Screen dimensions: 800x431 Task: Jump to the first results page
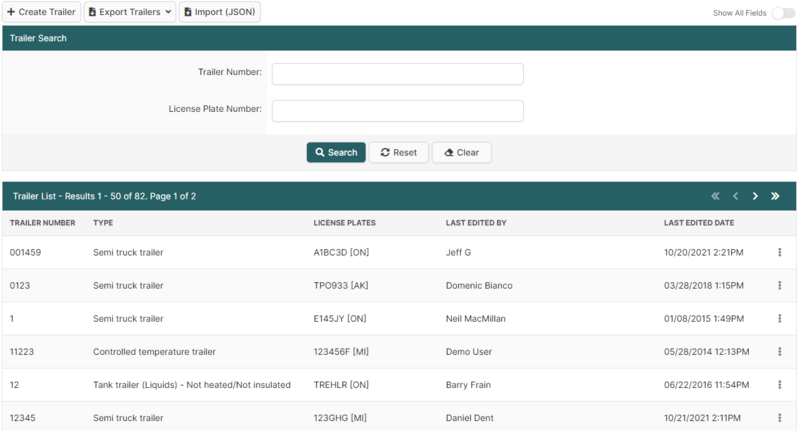click(715, 196)
